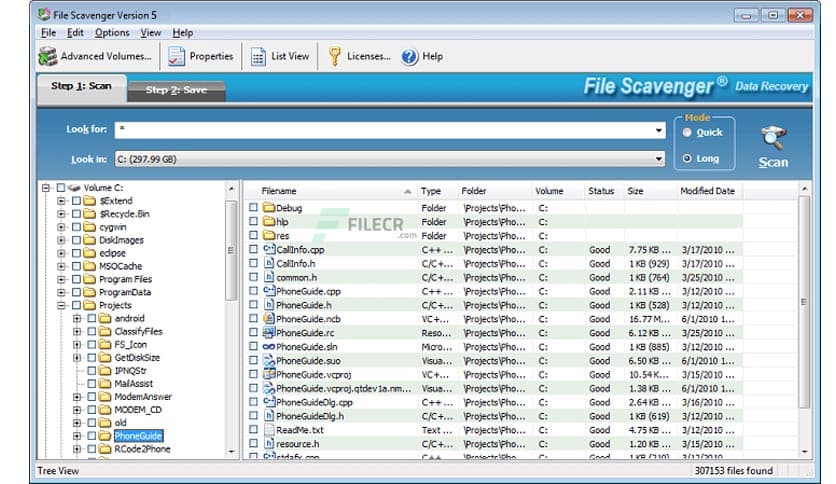The image size is (836, 484).
Task: Click into the Look for text field
Action: 384,131
